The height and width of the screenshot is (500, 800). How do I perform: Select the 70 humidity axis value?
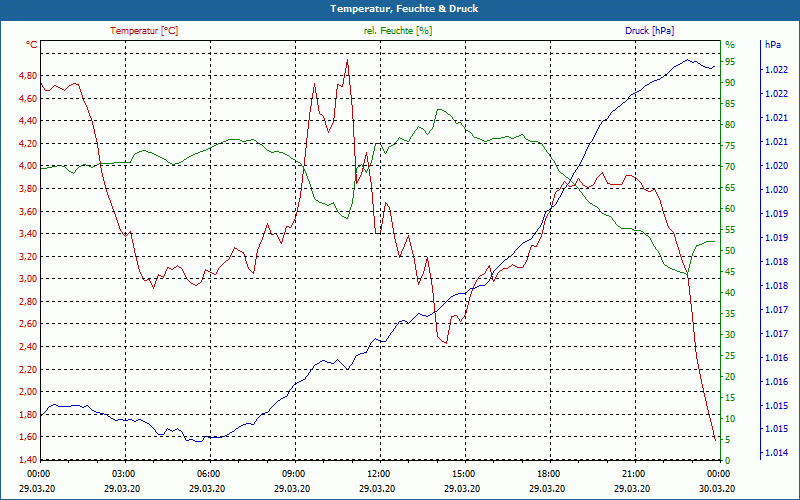pyautogui.click(x=730, y=167)
